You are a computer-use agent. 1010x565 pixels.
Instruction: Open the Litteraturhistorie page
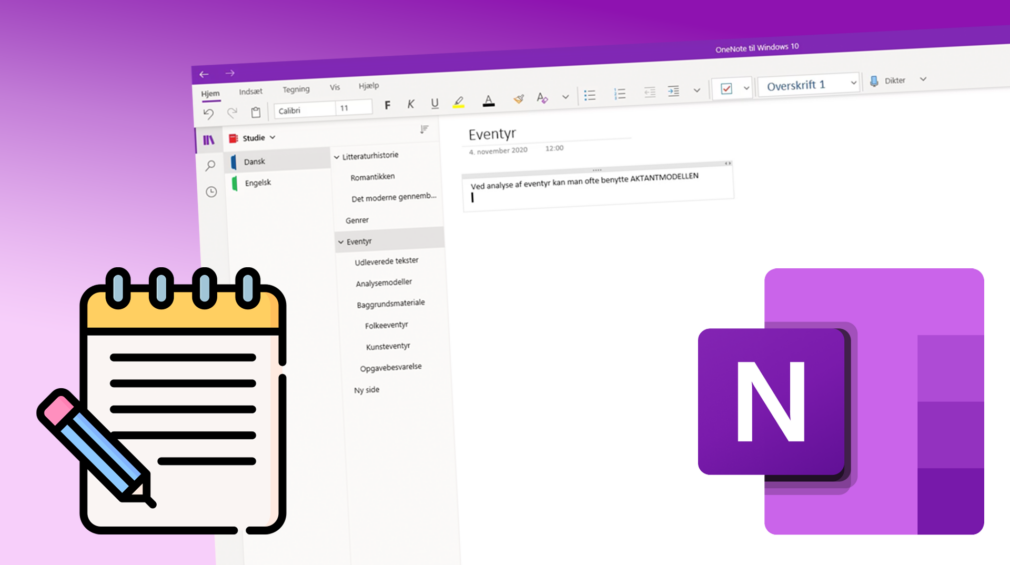[x=370, y=155]
